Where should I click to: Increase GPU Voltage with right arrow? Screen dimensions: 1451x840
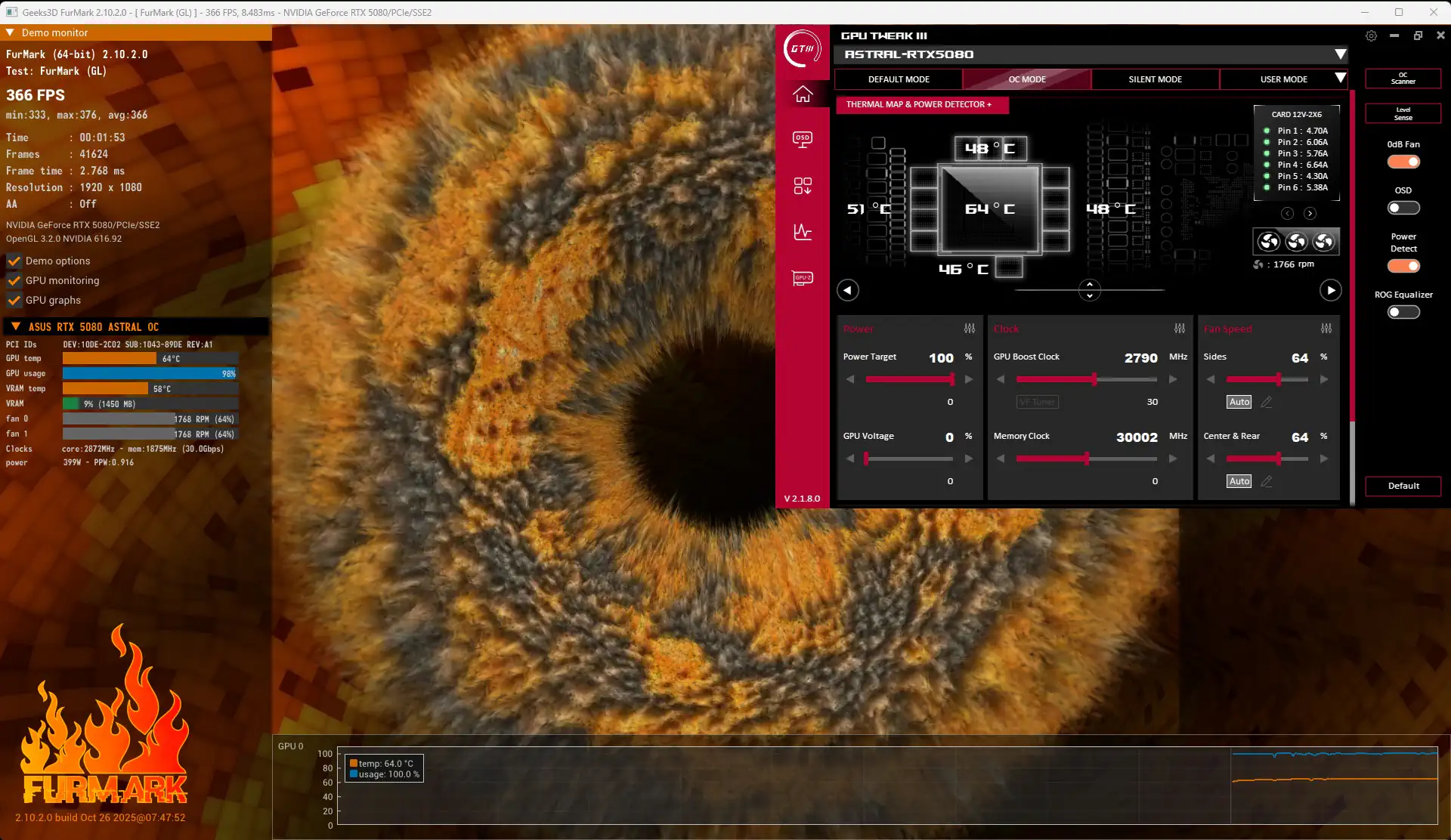click(969, 459)
